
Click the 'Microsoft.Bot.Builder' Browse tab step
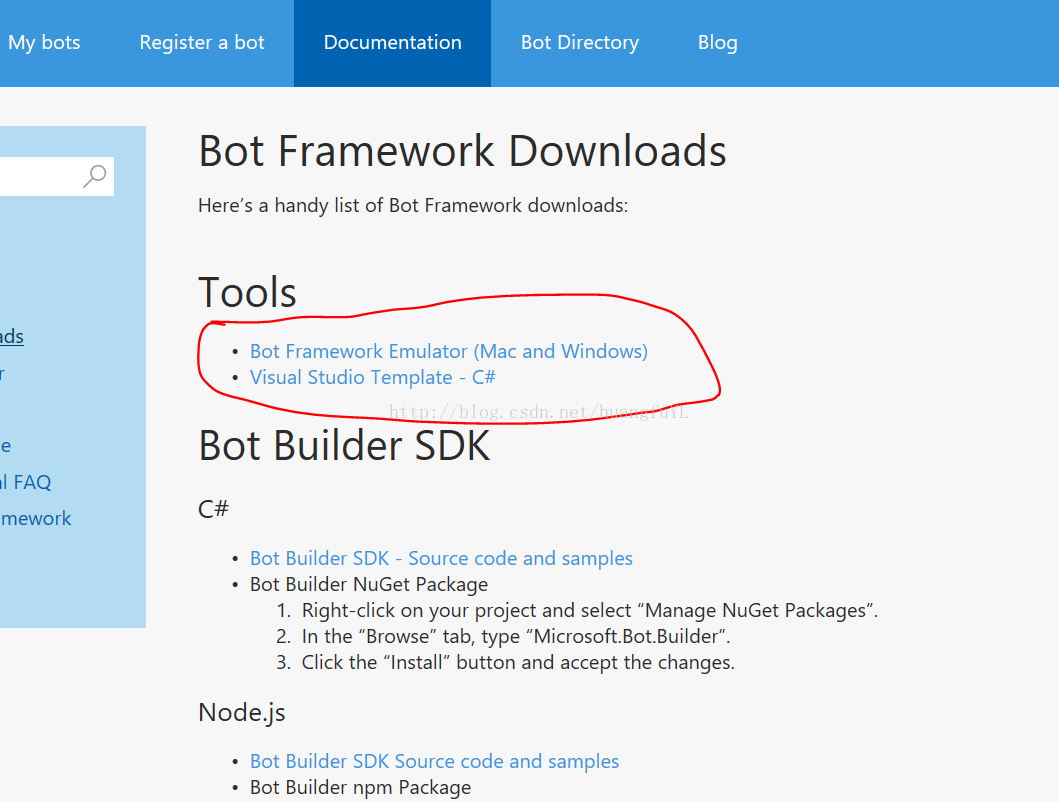tap(516, 636)
